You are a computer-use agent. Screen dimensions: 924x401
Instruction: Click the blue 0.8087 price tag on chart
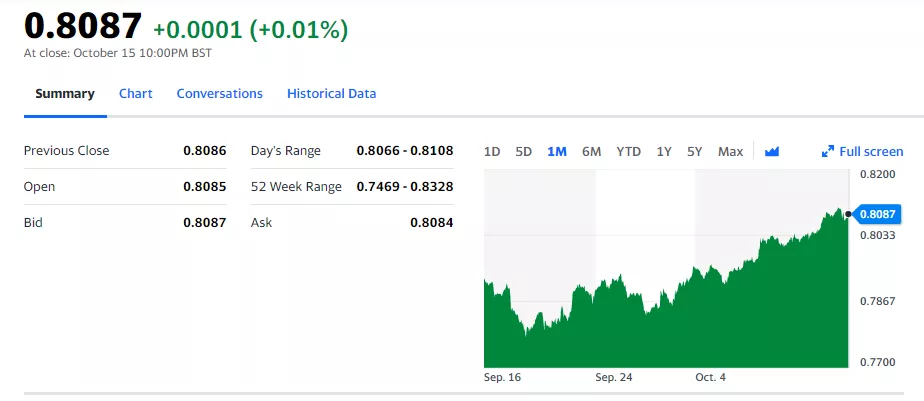[877, 214]
